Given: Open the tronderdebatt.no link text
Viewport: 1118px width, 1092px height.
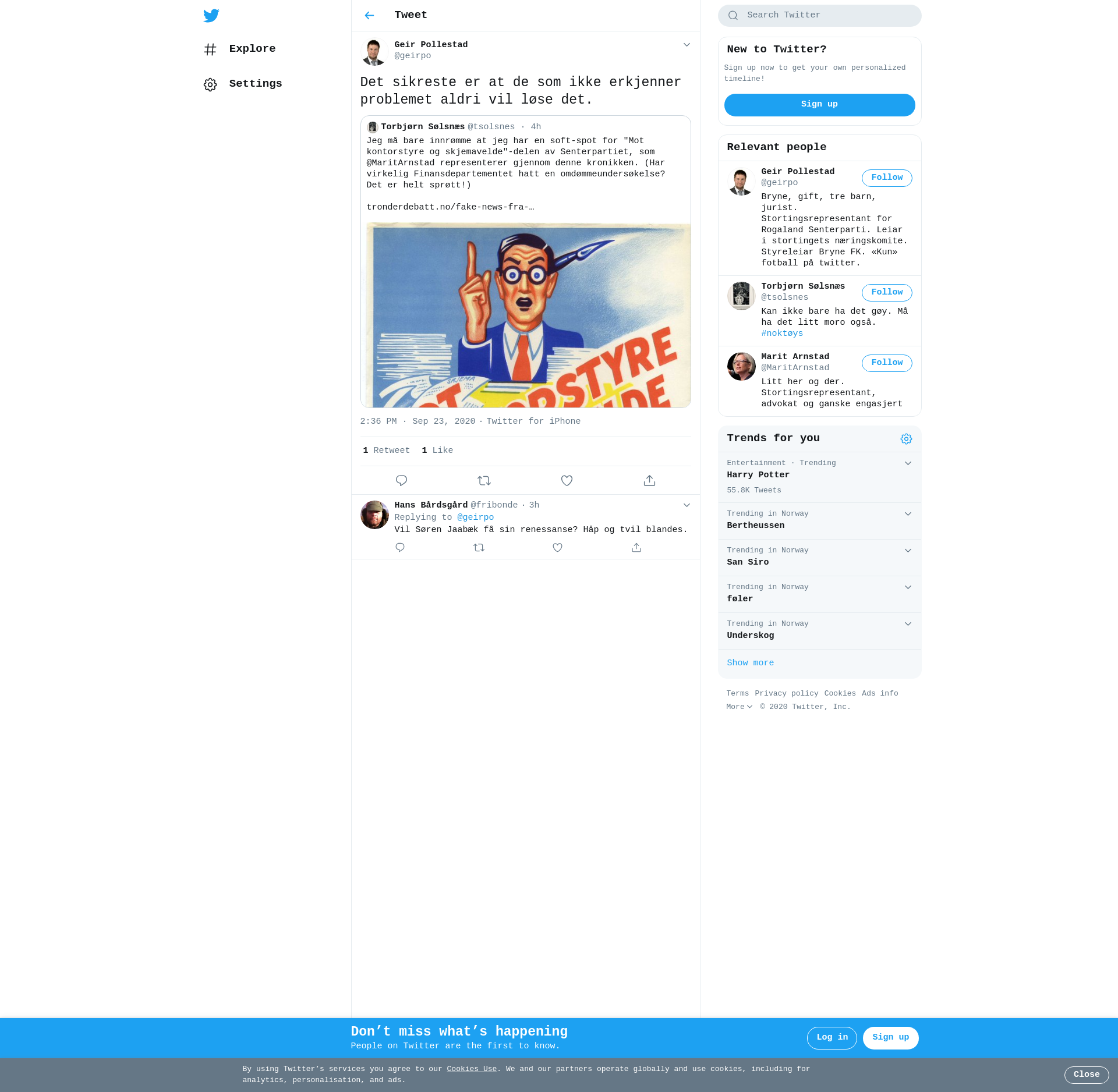Looking at the screenshot, I should pyautogui.click(x=450, y=207).
